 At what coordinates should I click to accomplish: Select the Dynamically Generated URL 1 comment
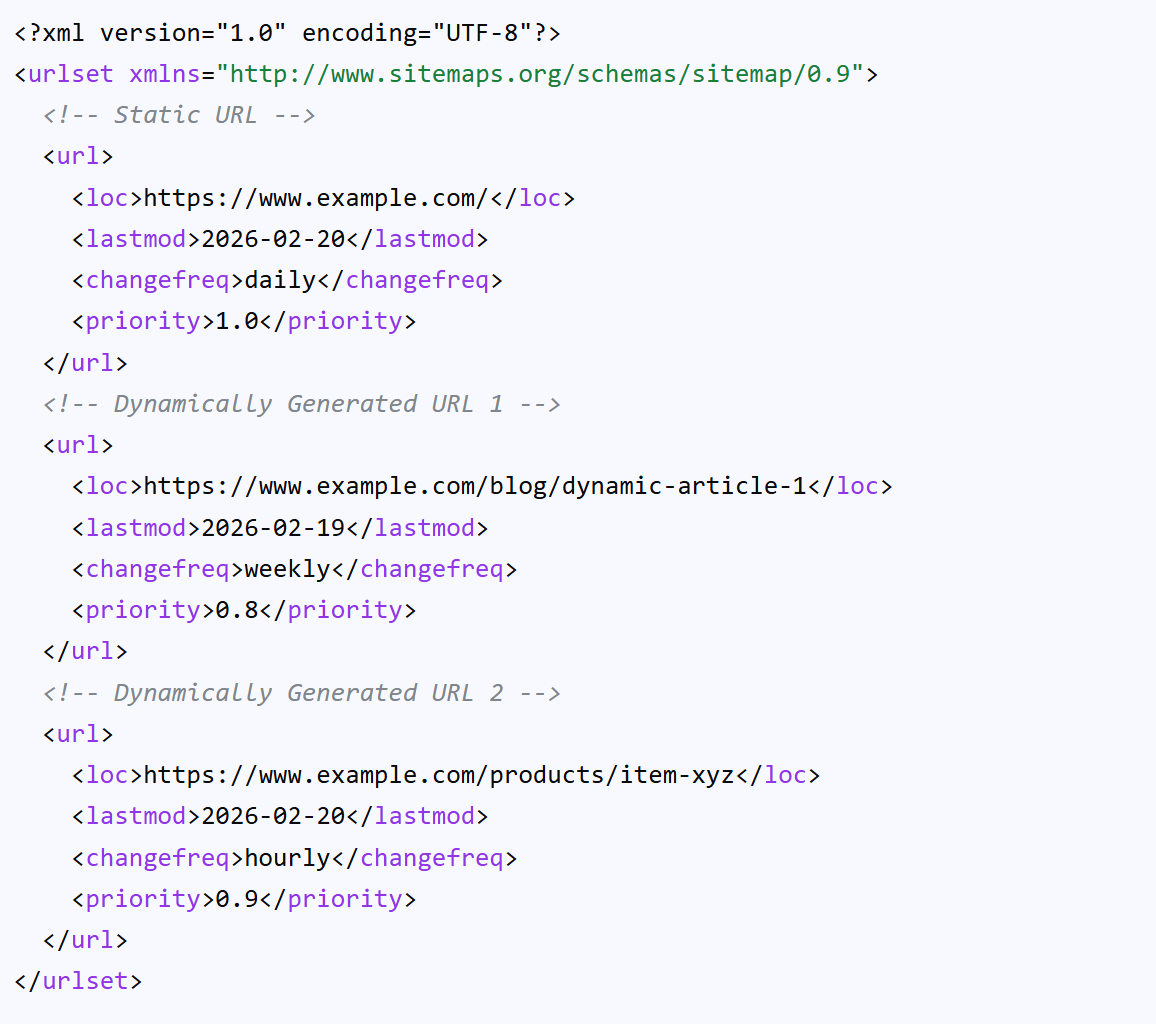click(x=300, y=403)
